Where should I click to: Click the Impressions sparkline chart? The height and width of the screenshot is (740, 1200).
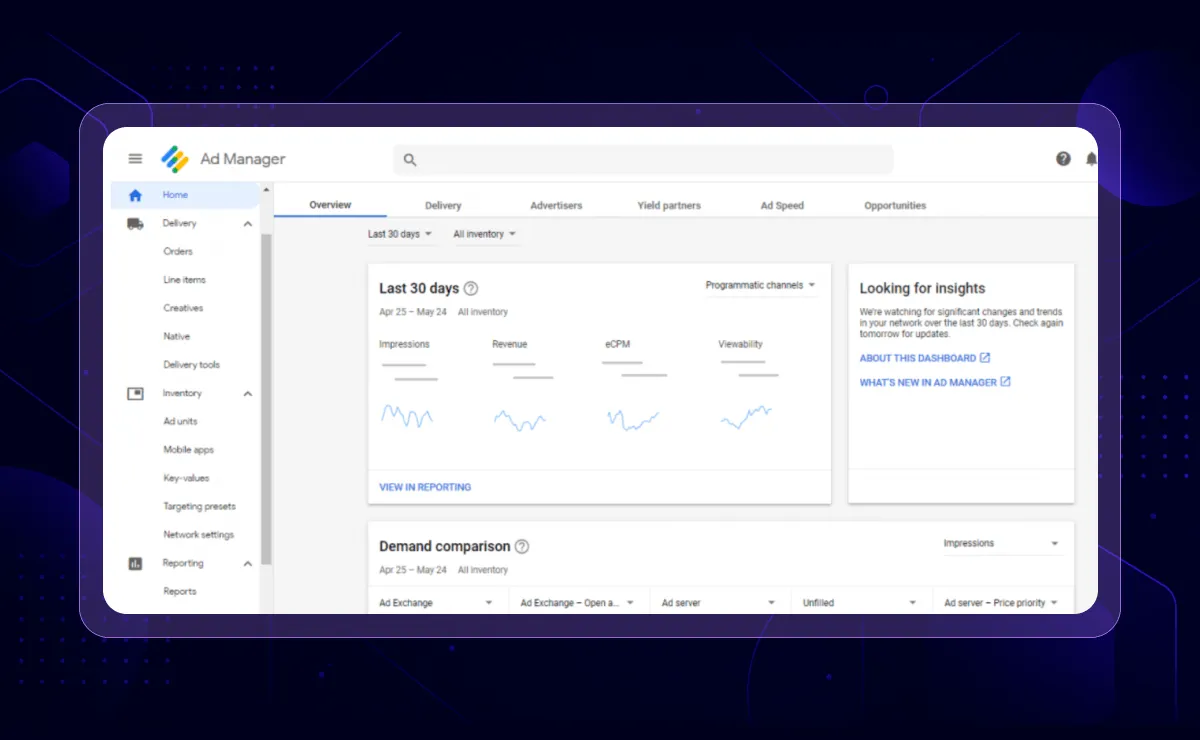[x=407, y=416]
